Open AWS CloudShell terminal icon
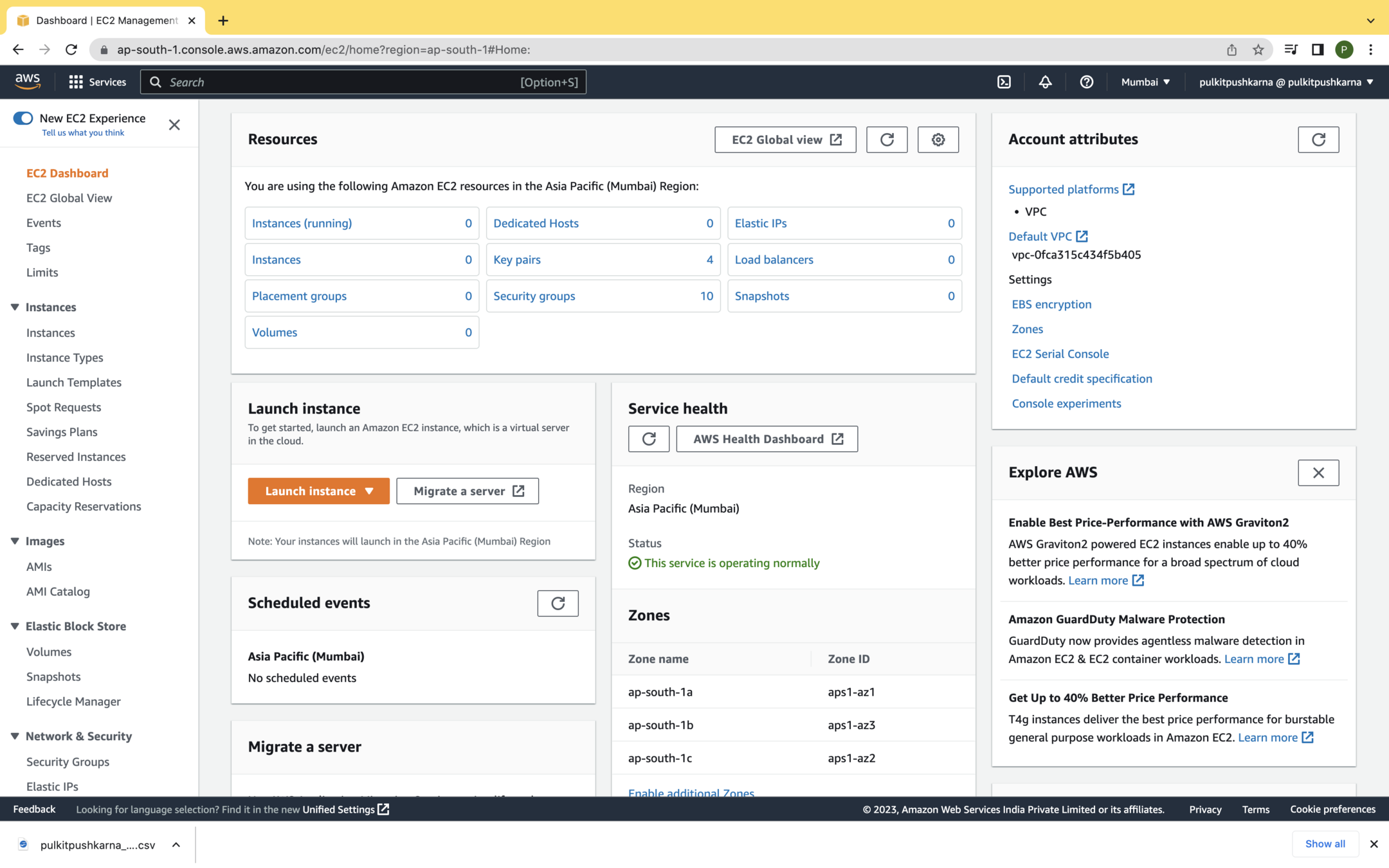 [x=1004, y=82]
